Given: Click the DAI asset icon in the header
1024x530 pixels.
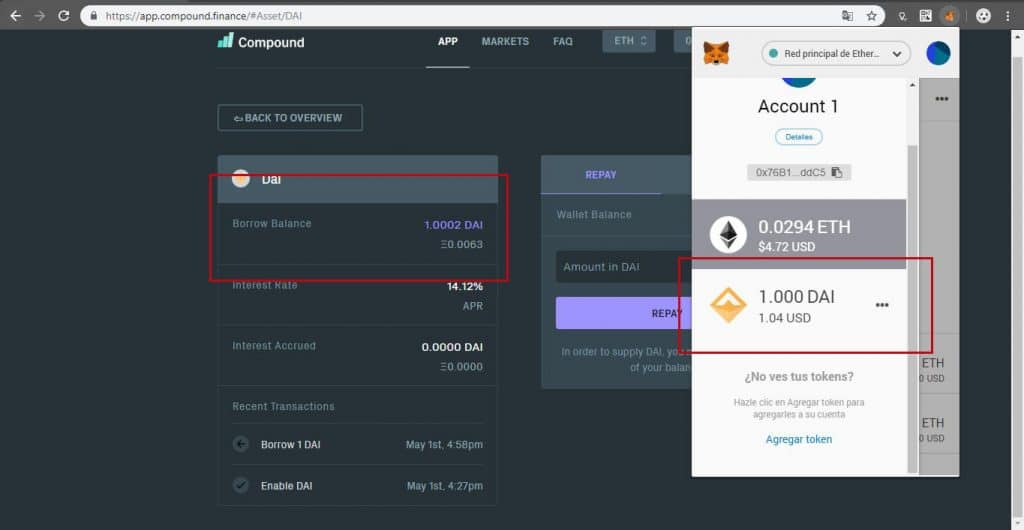Looking at the screenshot, I should point(241,179).
